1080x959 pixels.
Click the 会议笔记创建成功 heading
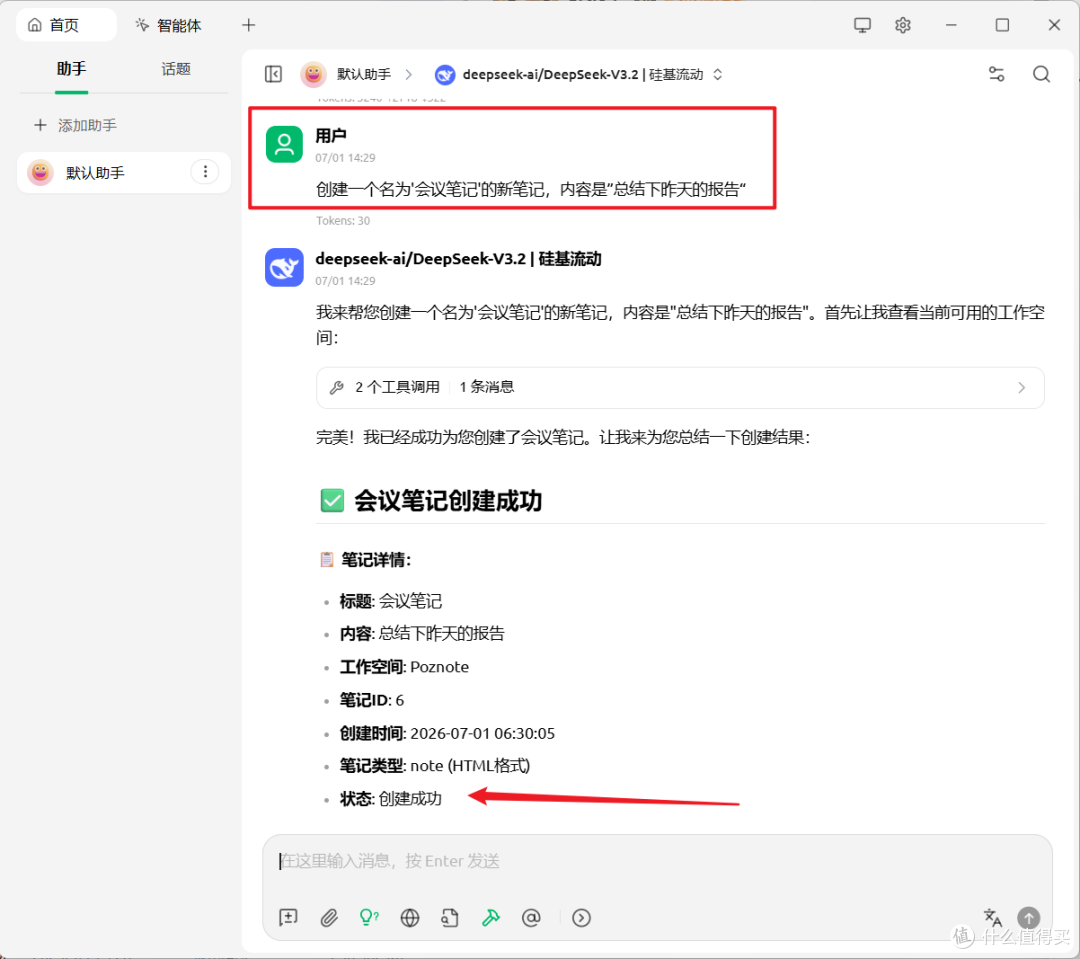[448, 501]
